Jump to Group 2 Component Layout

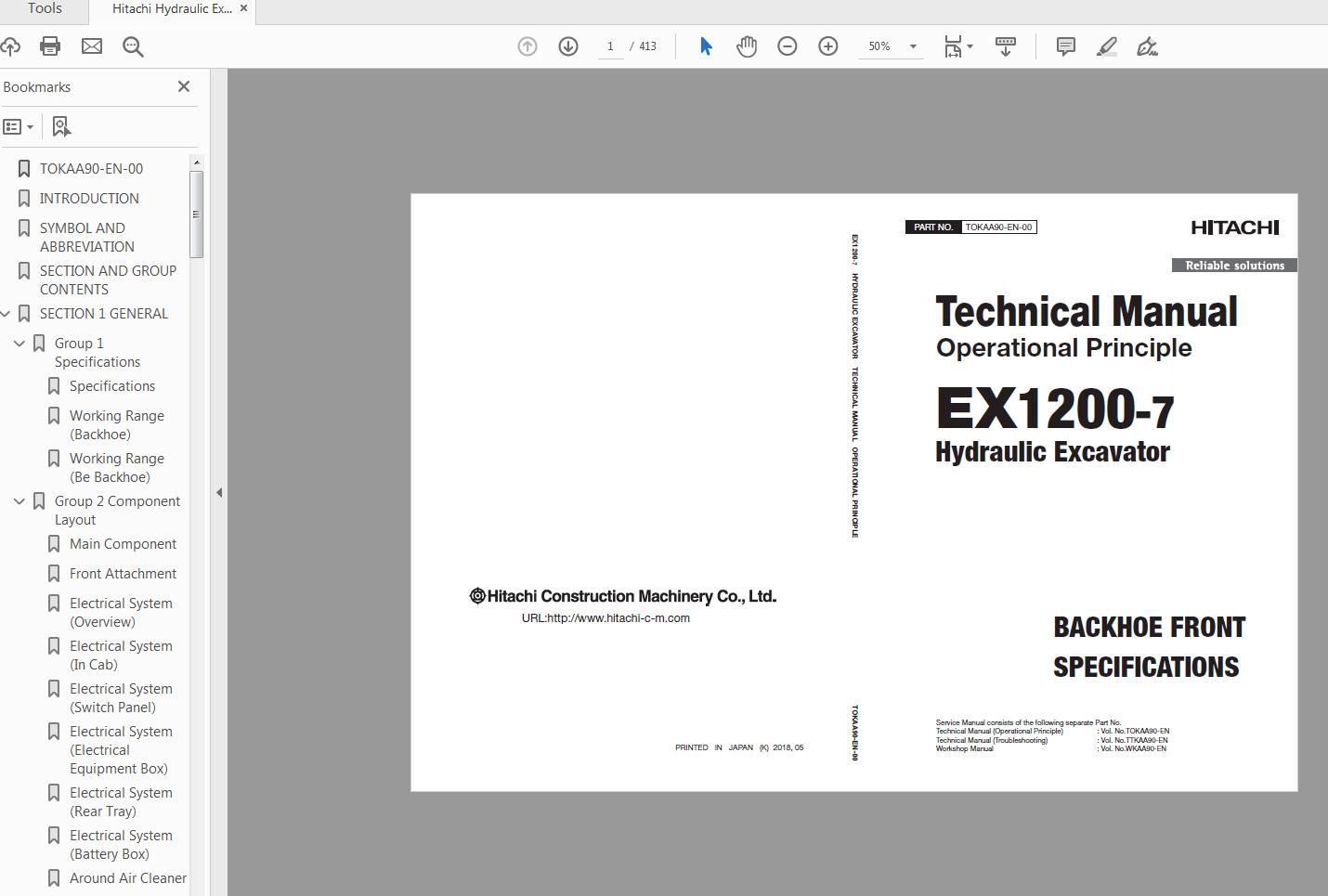[x=117, y=511]
